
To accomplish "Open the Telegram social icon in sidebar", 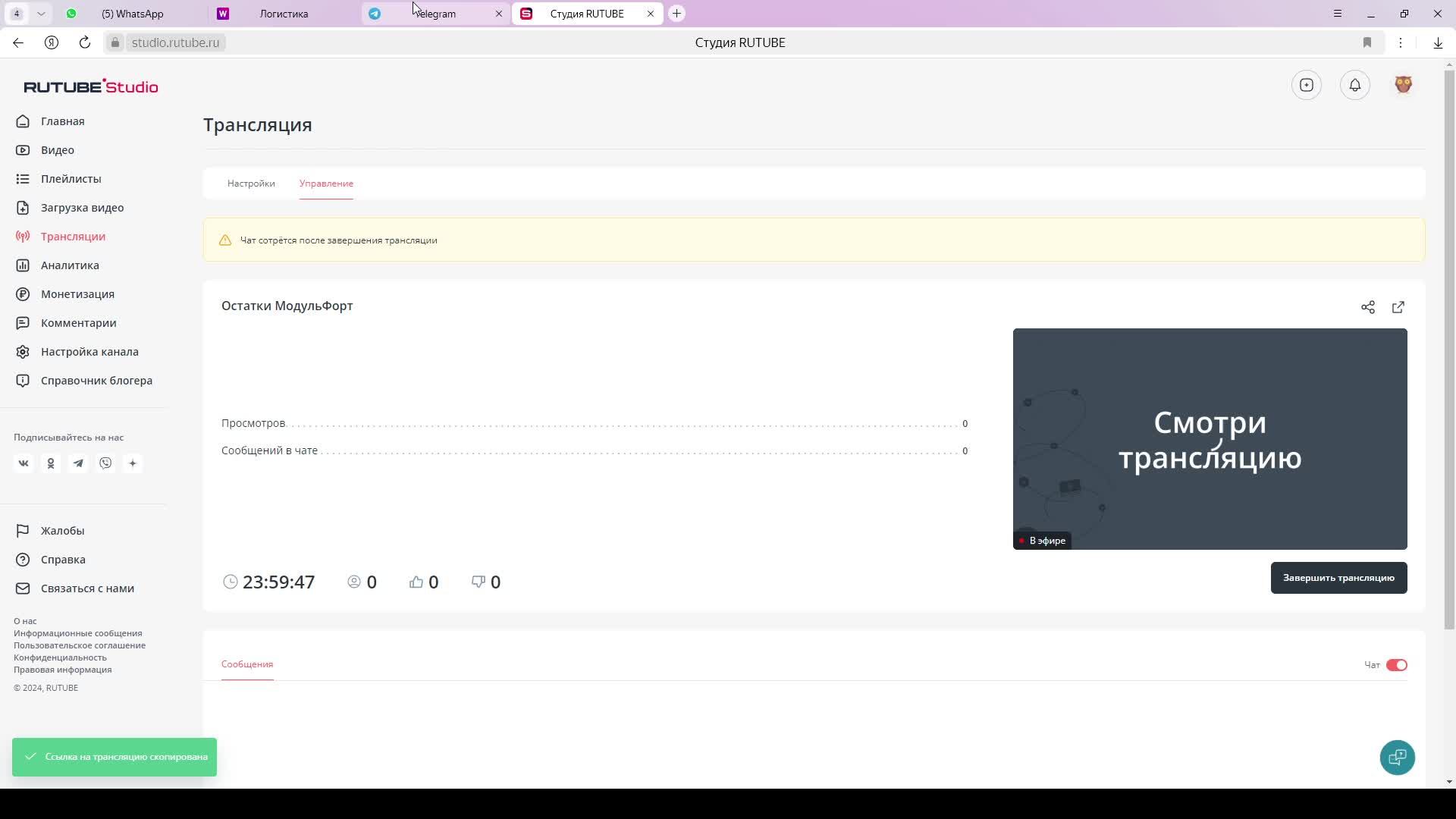I will point(78,463).
